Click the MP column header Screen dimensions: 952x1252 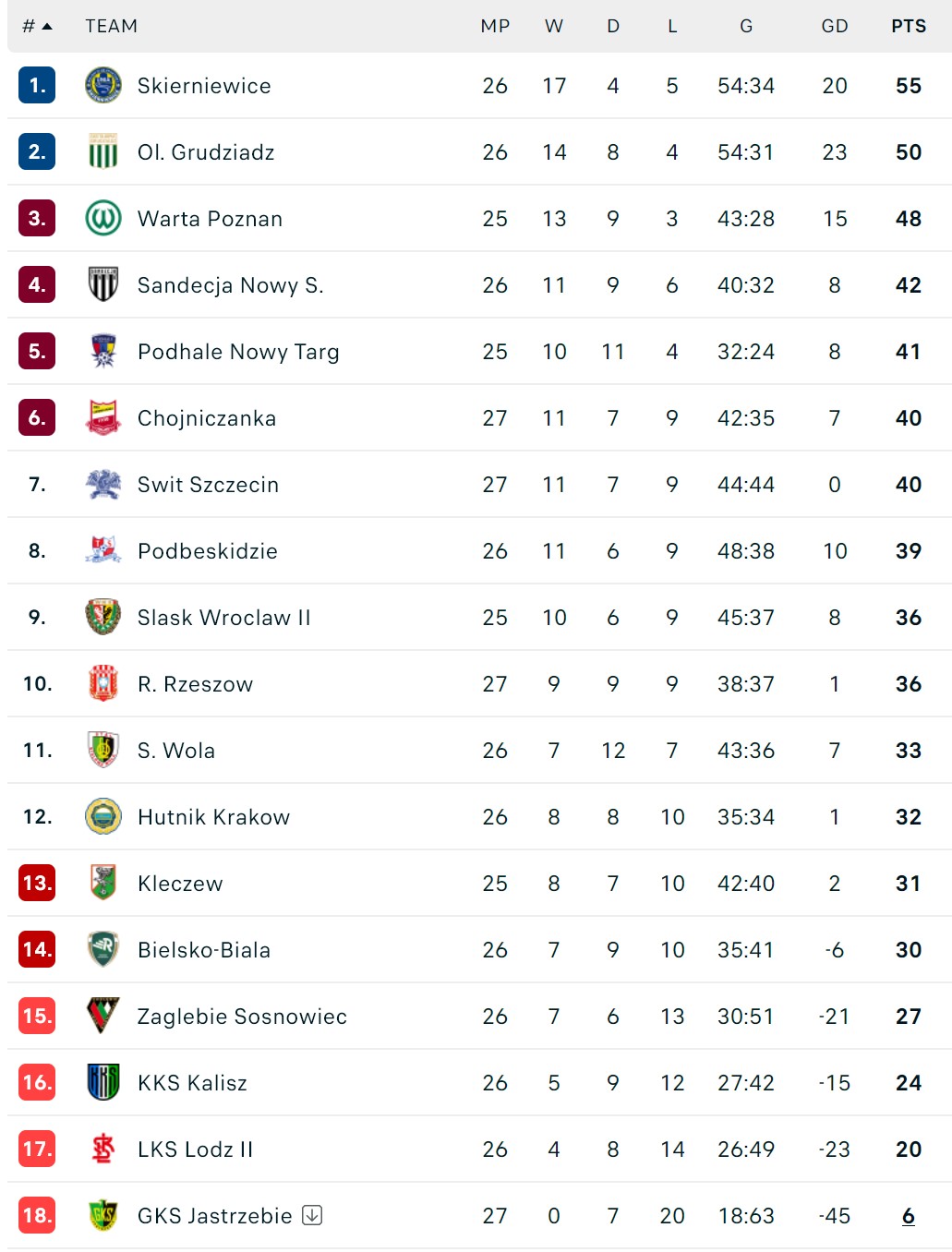(495, 27)
